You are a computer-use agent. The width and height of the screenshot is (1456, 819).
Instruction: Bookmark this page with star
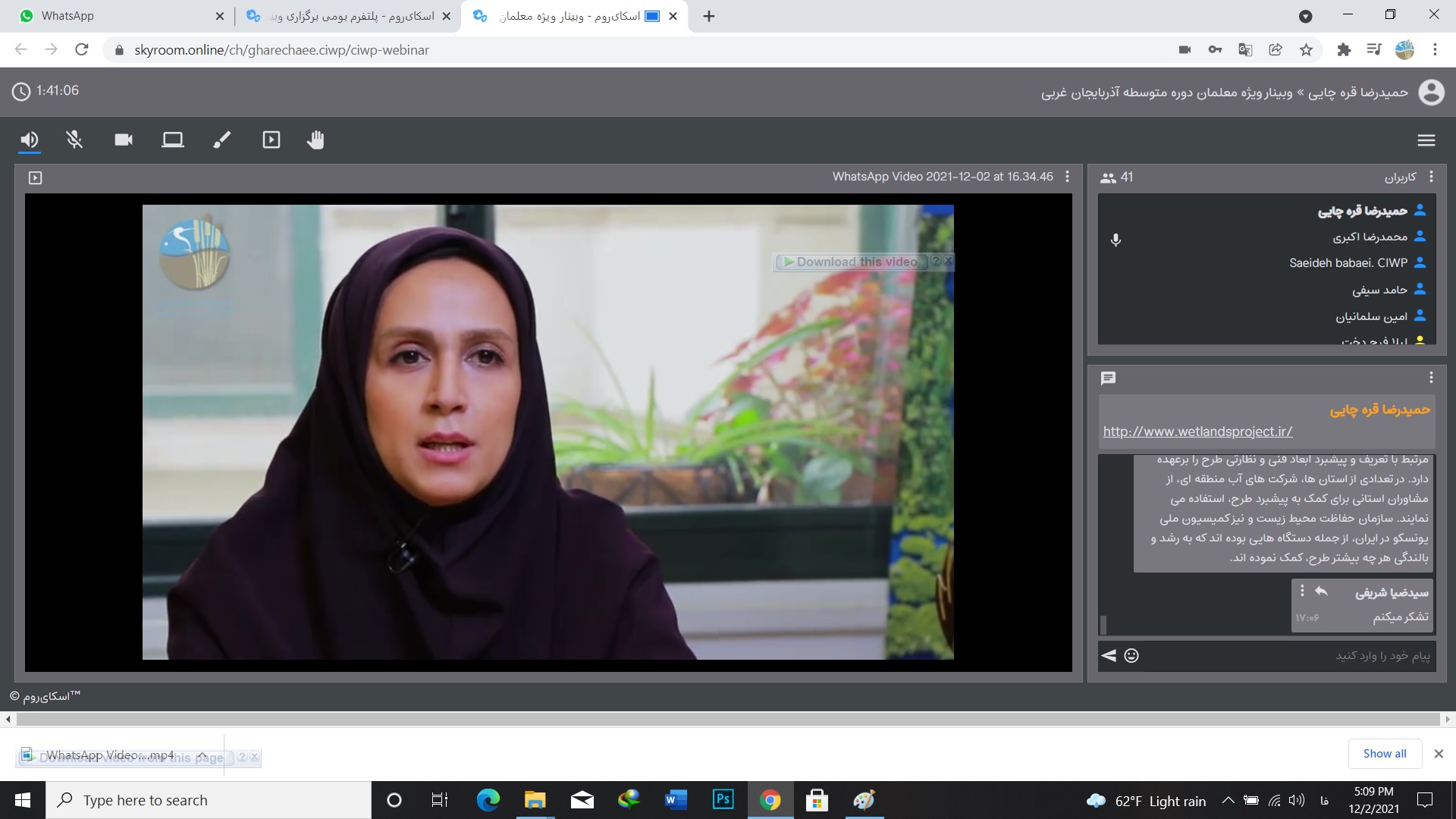1306,50
